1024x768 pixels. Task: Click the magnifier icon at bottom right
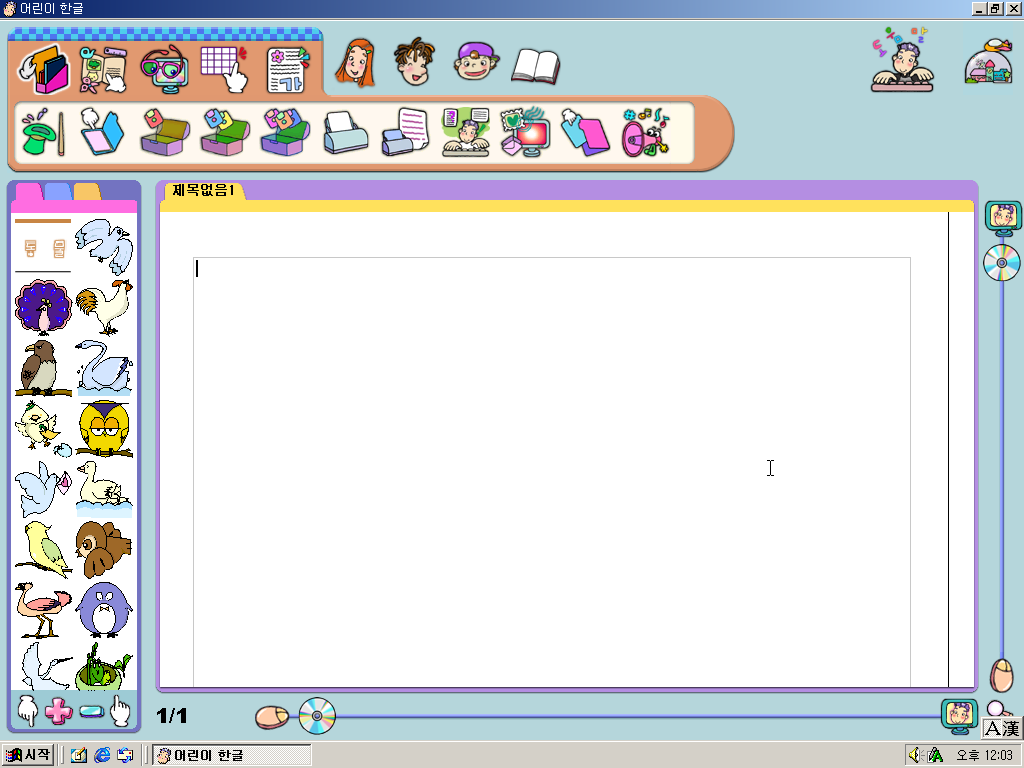pyautogui.click(x=997, y=709)
